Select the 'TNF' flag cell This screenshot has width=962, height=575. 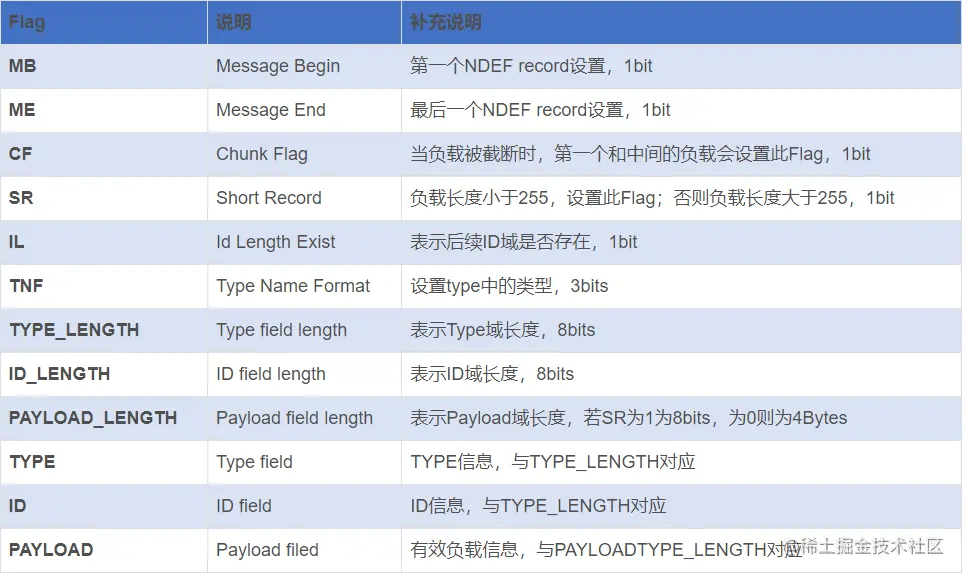point(104,287)
